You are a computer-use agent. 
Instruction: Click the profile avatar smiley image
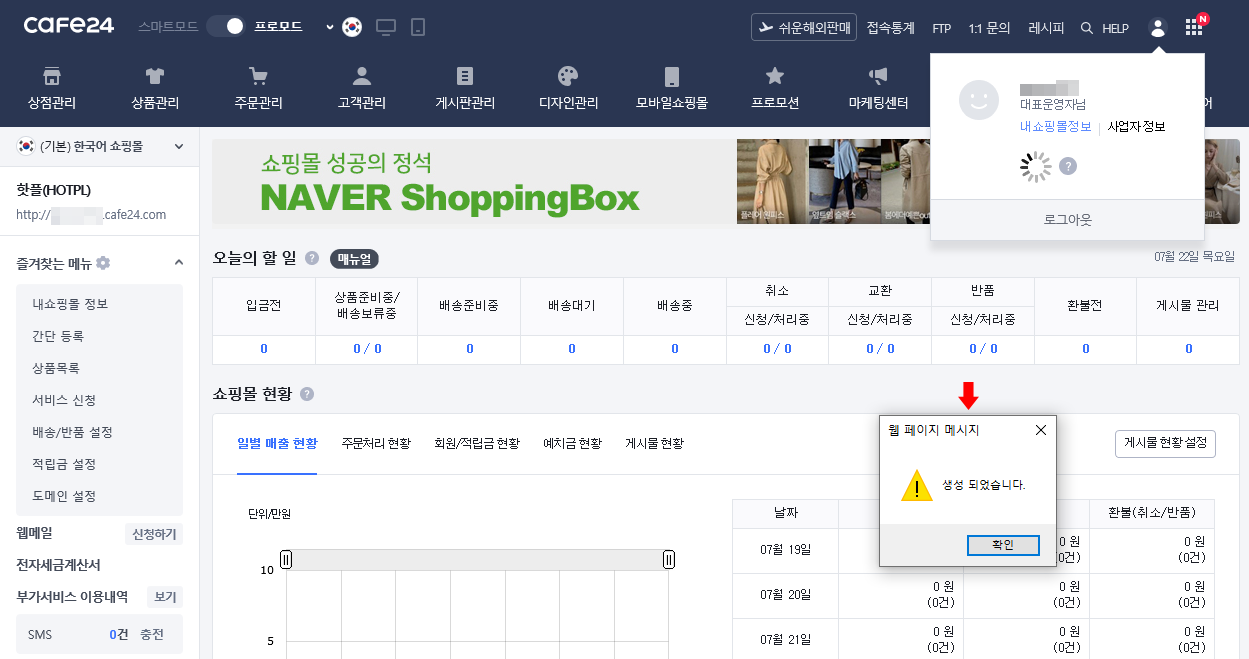[x=979, y=100]
